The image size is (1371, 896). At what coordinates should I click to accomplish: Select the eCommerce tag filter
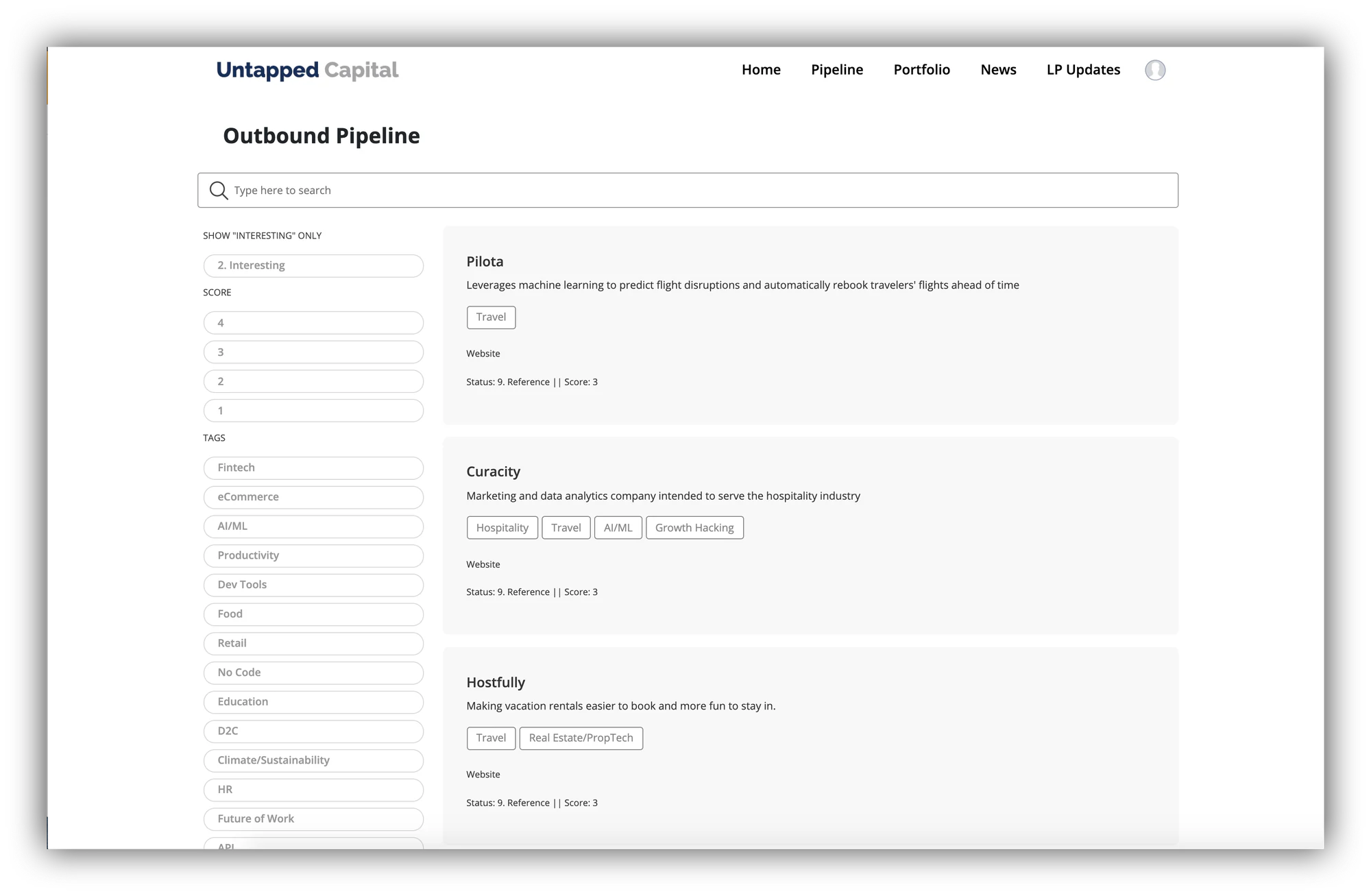[313, 498]
